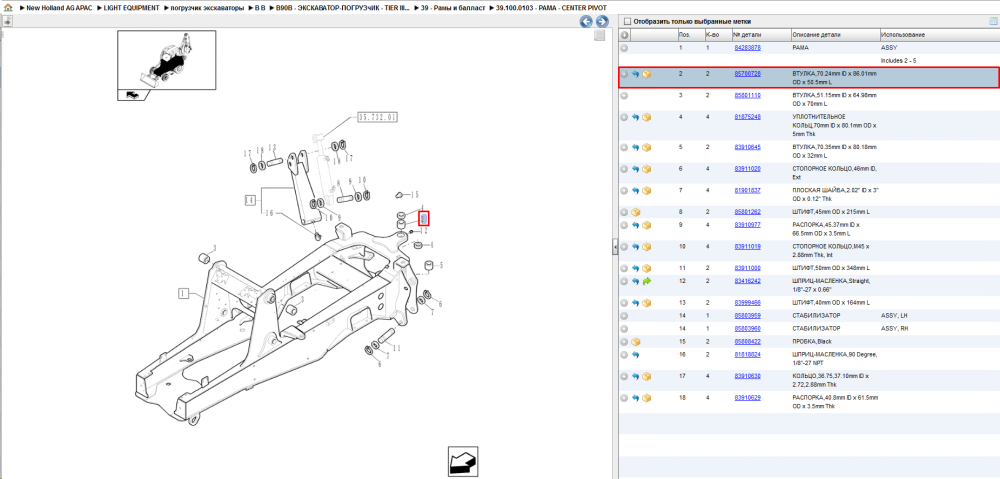This screenshot has height=479, width=1000.
Task: Collapse the parts panel using splitter handle
Action: (615, 246)
